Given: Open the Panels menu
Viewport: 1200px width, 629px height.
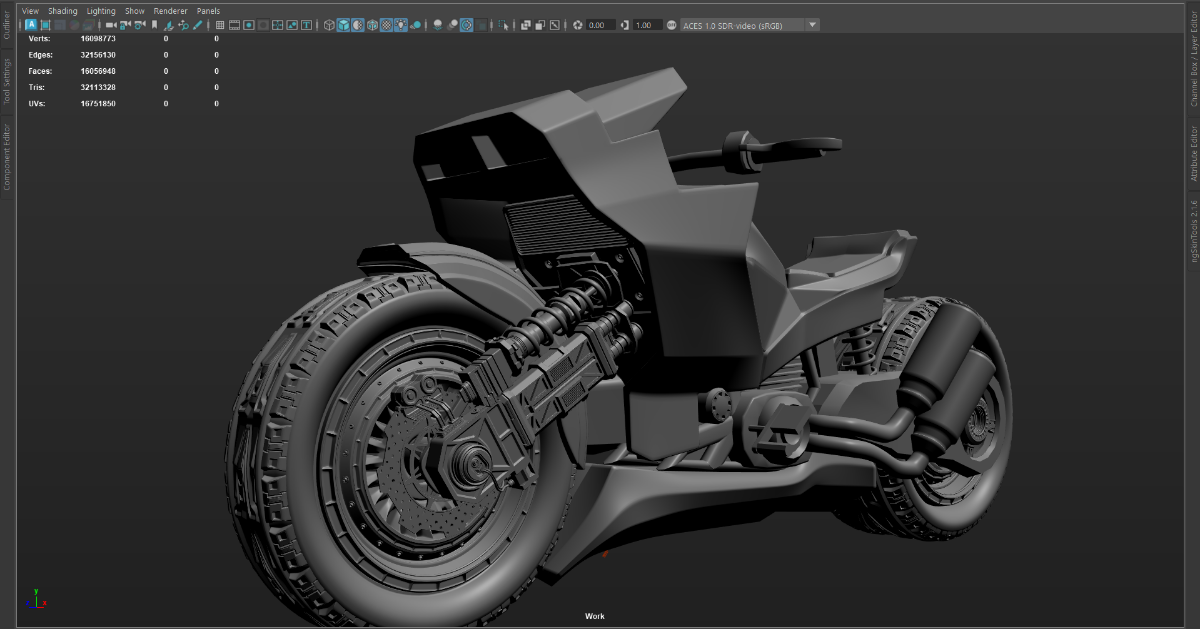Looking at the screenshot, I should pos(208,11).
